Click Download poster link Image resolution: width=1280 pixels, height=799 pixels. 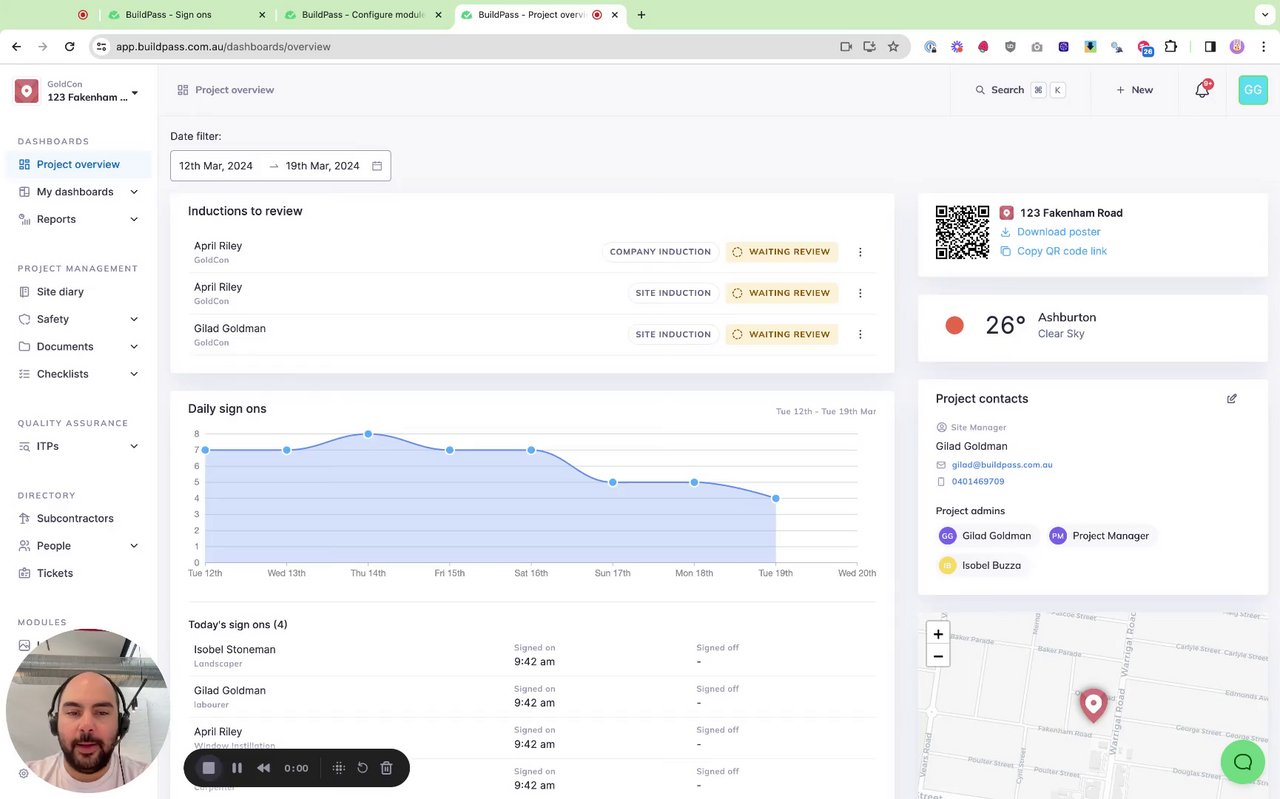(1058, 232)
